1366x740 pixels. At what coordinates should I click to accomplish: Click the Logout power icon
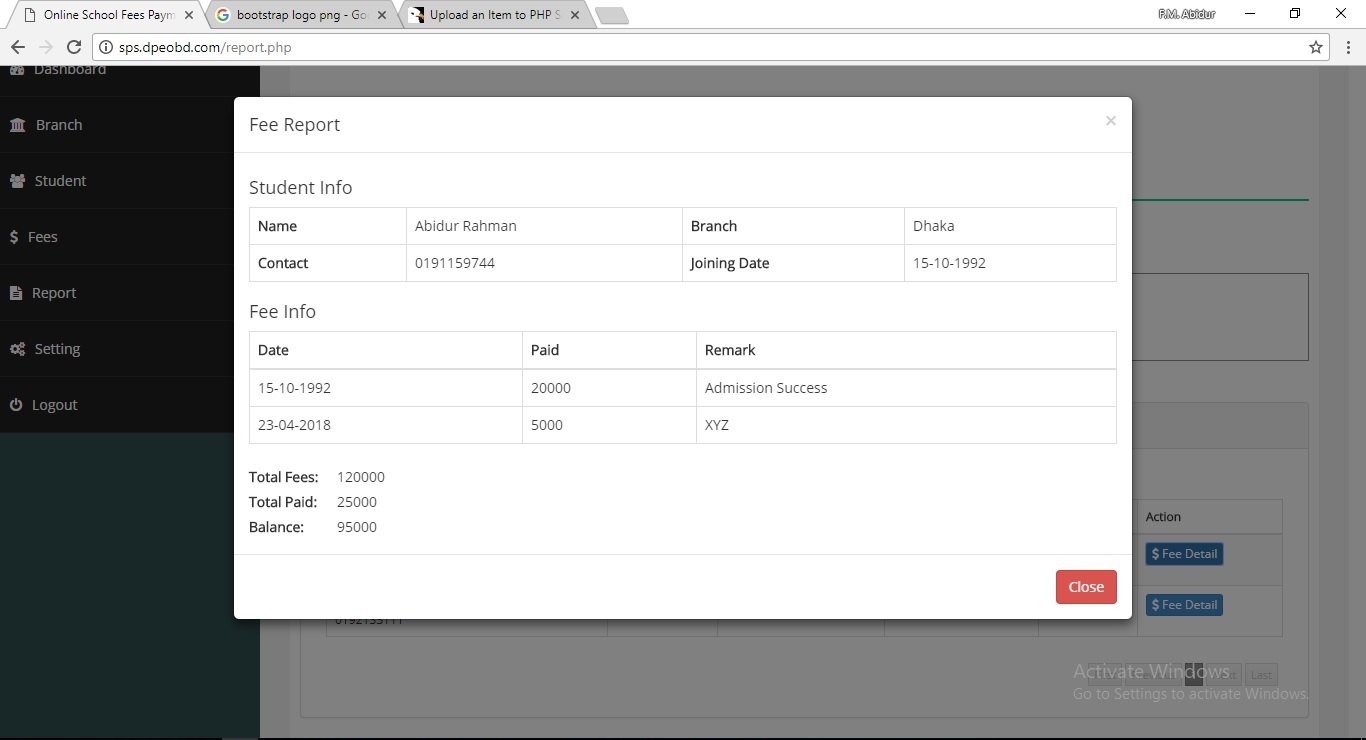pos(15,404)
